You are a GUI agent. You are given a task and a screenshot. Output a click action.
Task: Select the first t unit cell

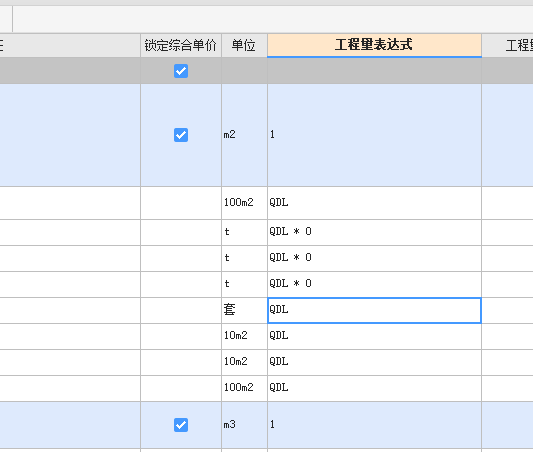(244, 232)
